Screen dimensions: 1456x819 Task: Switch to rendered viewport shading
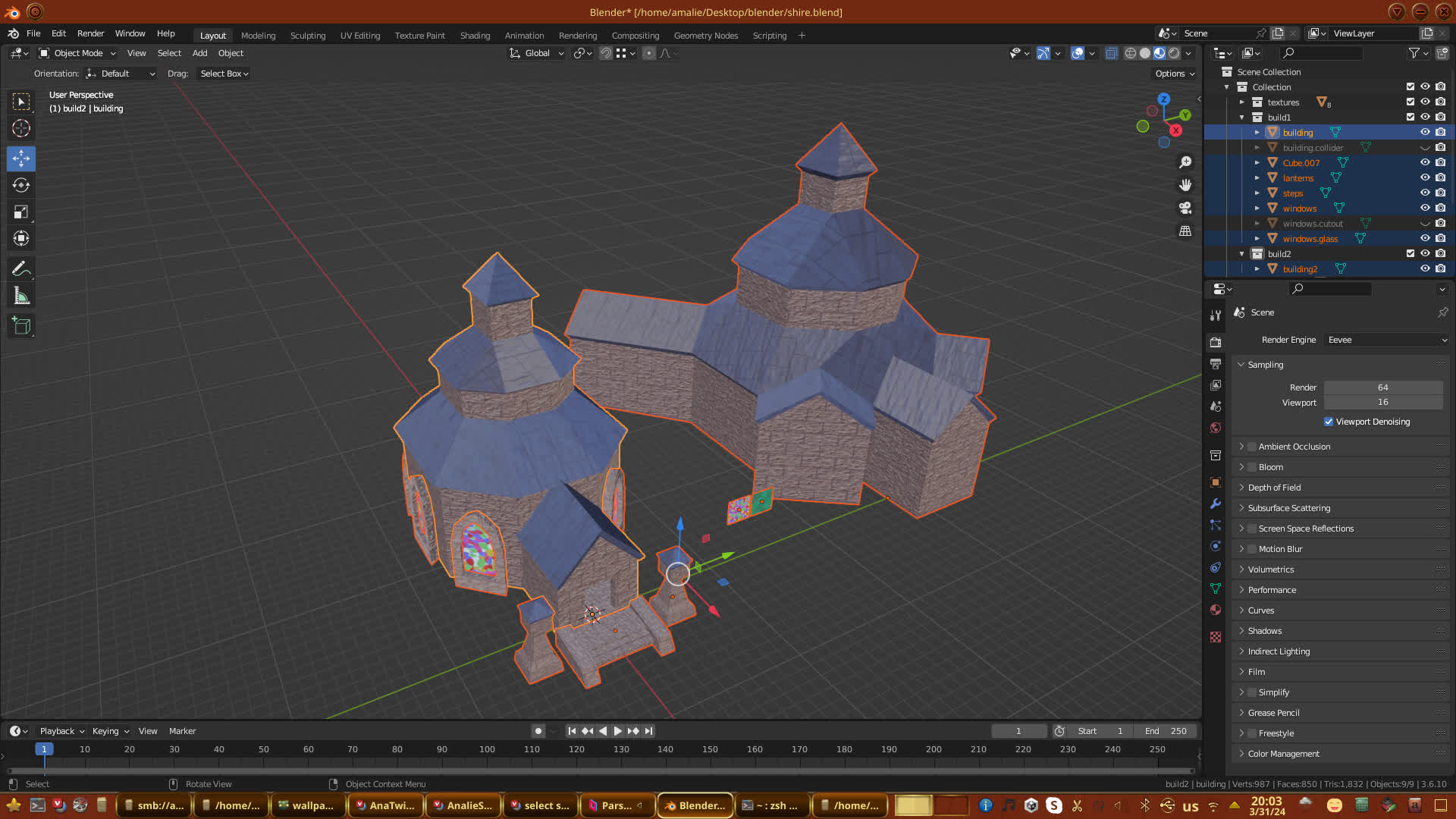pos(1174,53)
